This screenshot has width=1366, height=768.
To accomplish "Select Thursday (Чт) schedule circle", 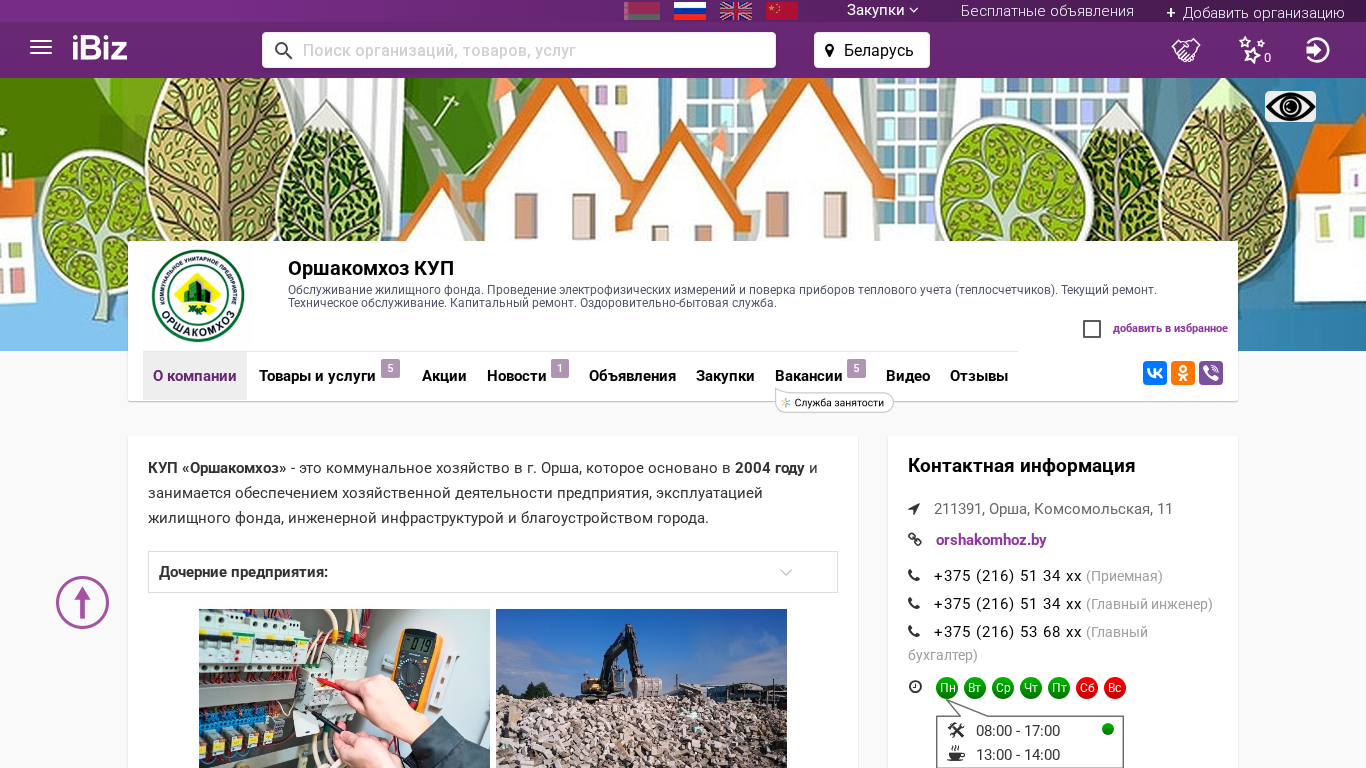I will [x=1031, y=688].
